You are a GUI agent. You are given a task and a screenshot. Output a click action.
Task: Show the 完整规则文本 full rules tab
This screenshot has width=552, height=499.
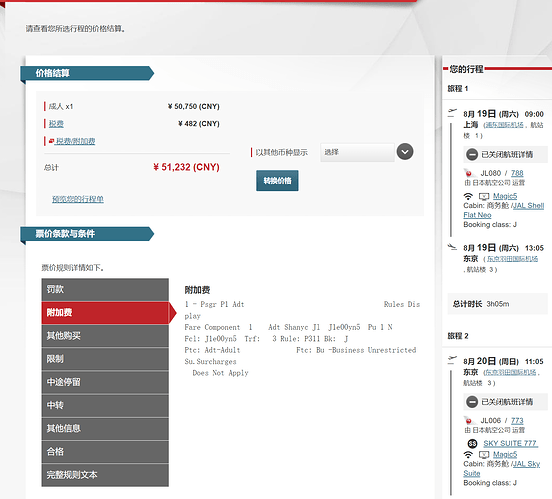(105, 475)
